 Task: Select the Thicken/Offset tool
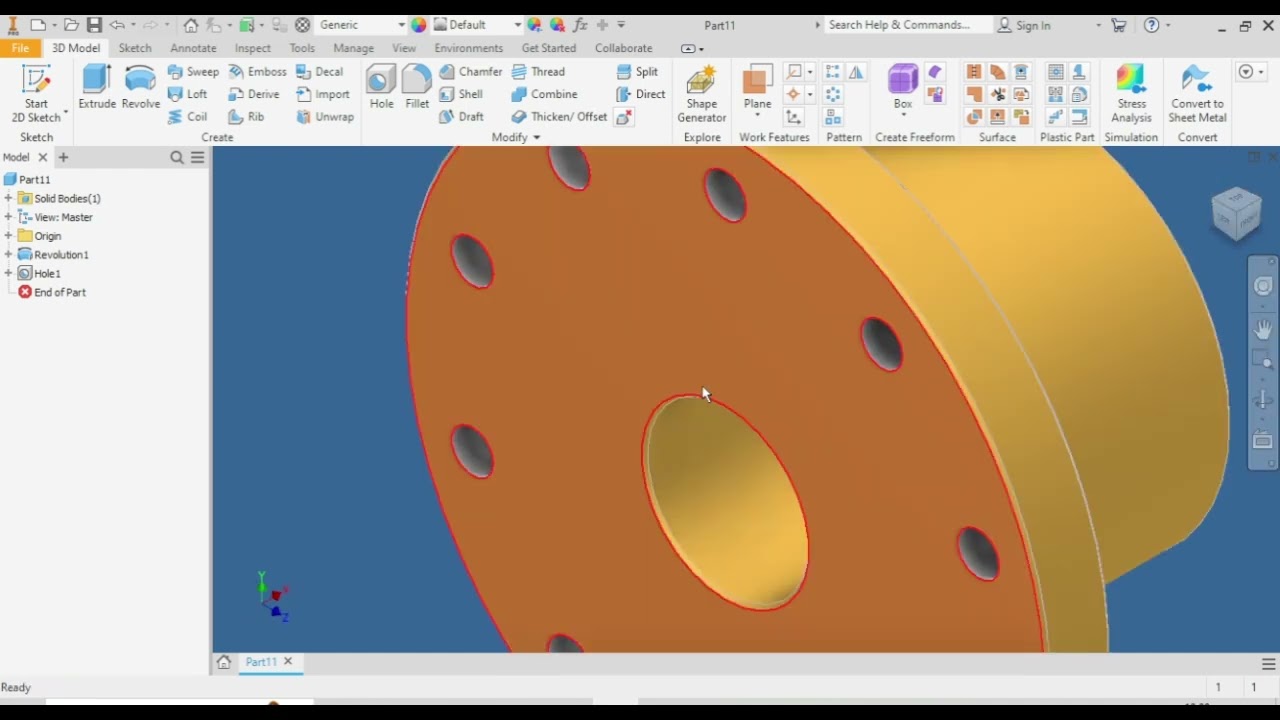(559, 117)
